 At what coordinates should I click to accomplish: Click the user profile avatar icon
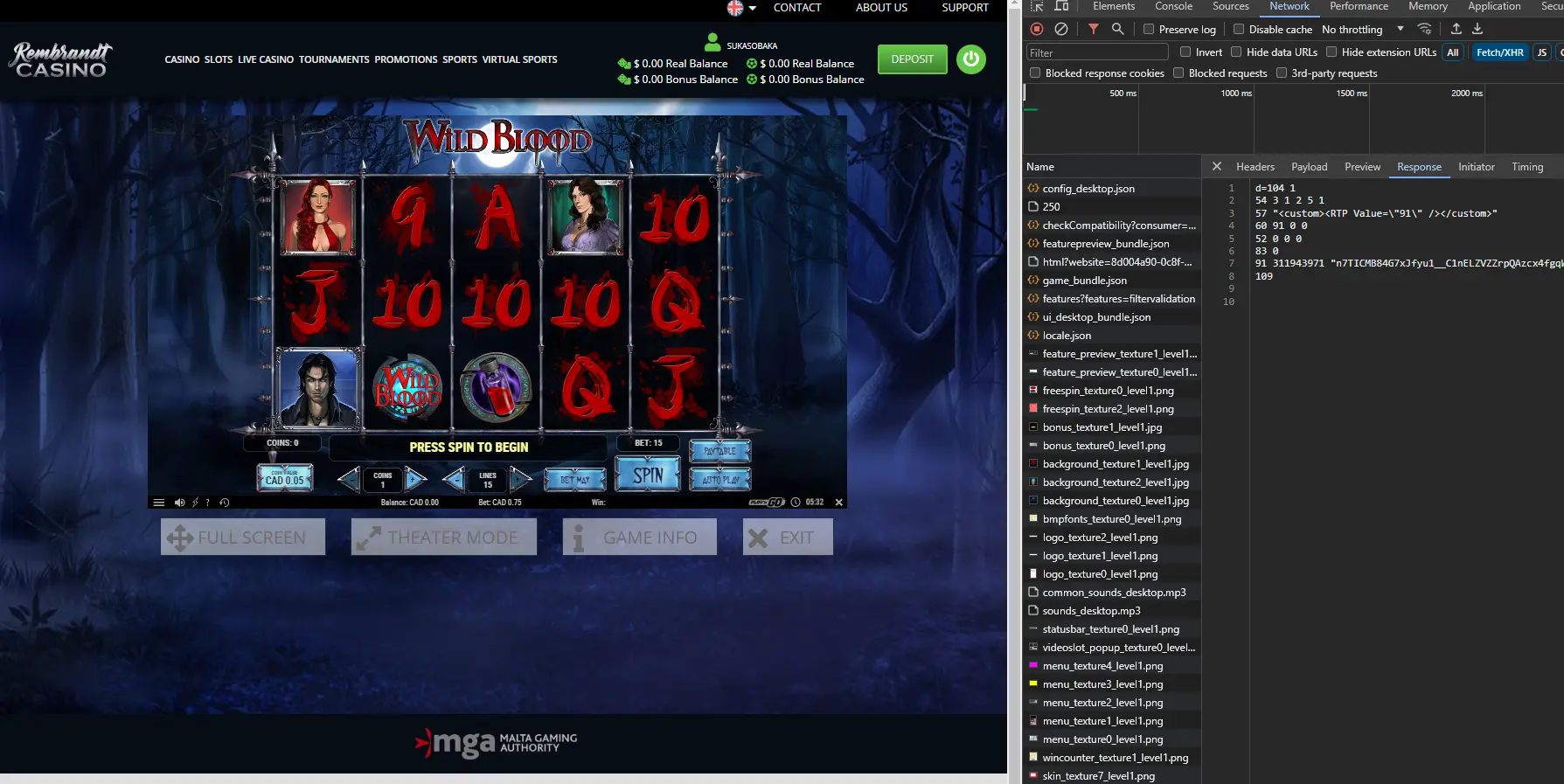712,42
